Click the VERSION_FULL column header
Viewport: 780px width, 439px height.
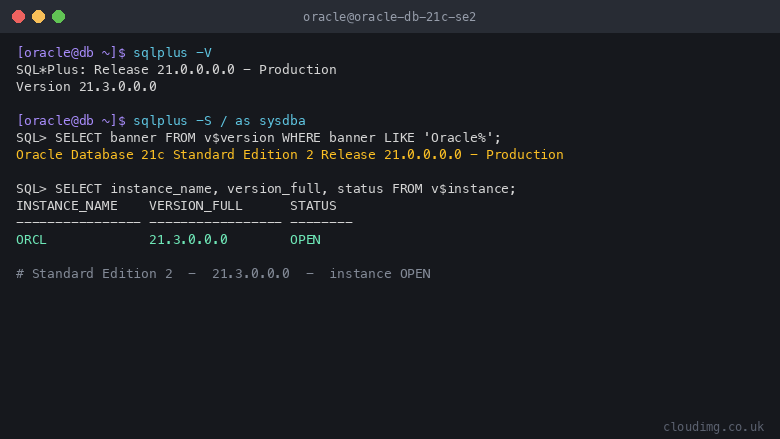195,206
